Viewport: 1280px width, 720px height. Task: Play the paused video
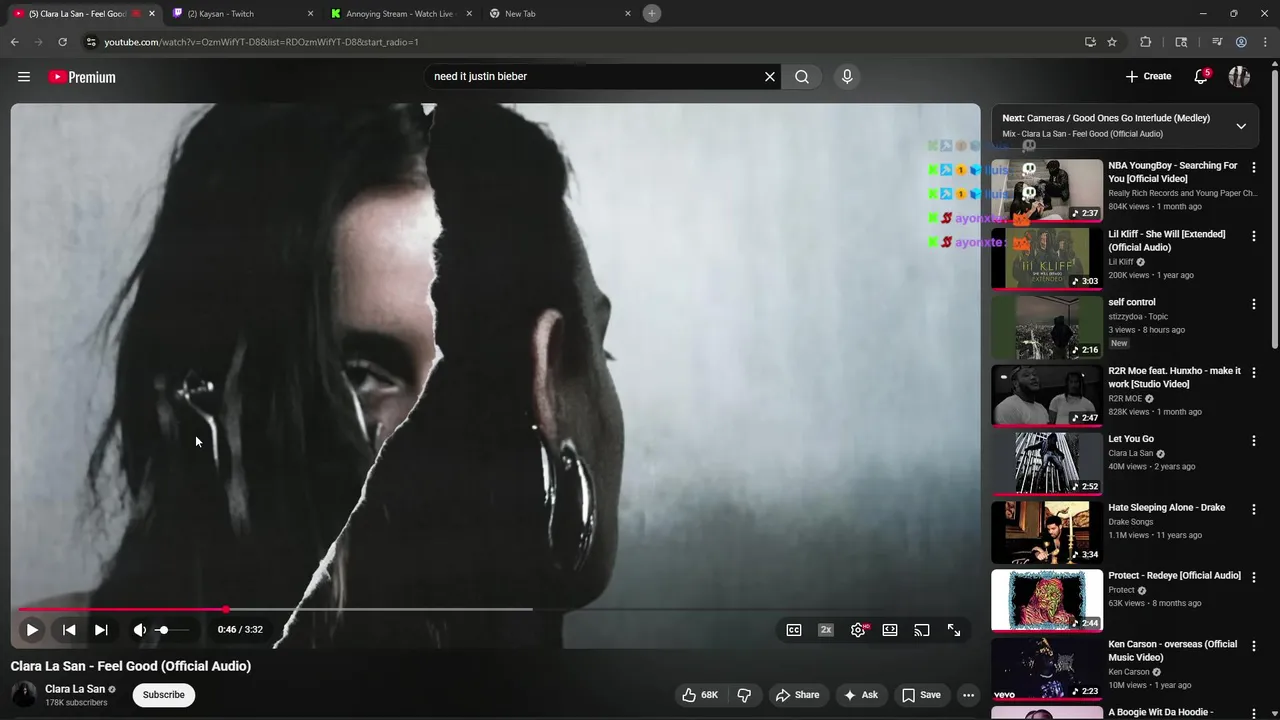tap(32, 630)
